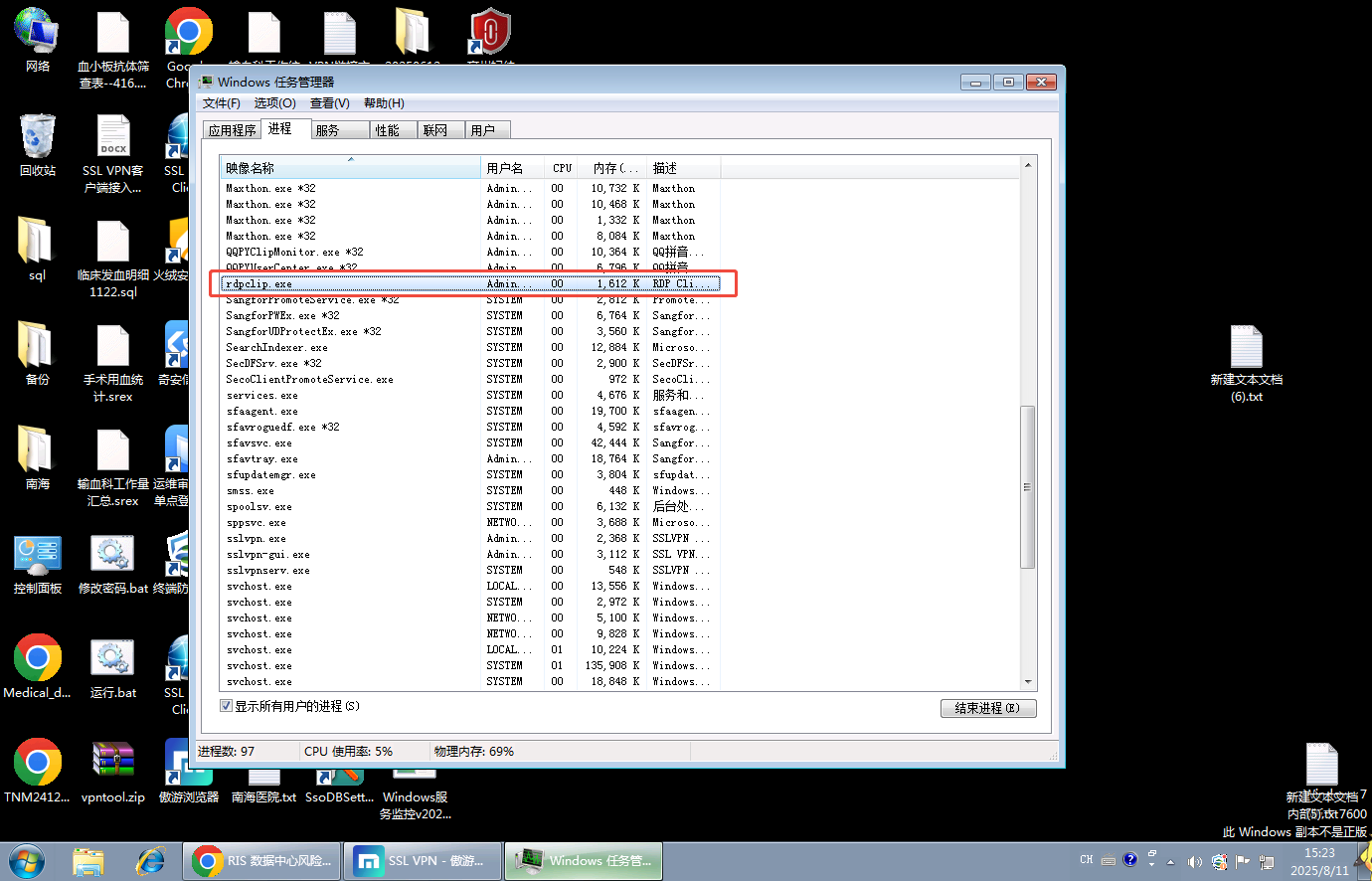
Task: Show hidden tray icons arrow
Action: point(1171,862)
